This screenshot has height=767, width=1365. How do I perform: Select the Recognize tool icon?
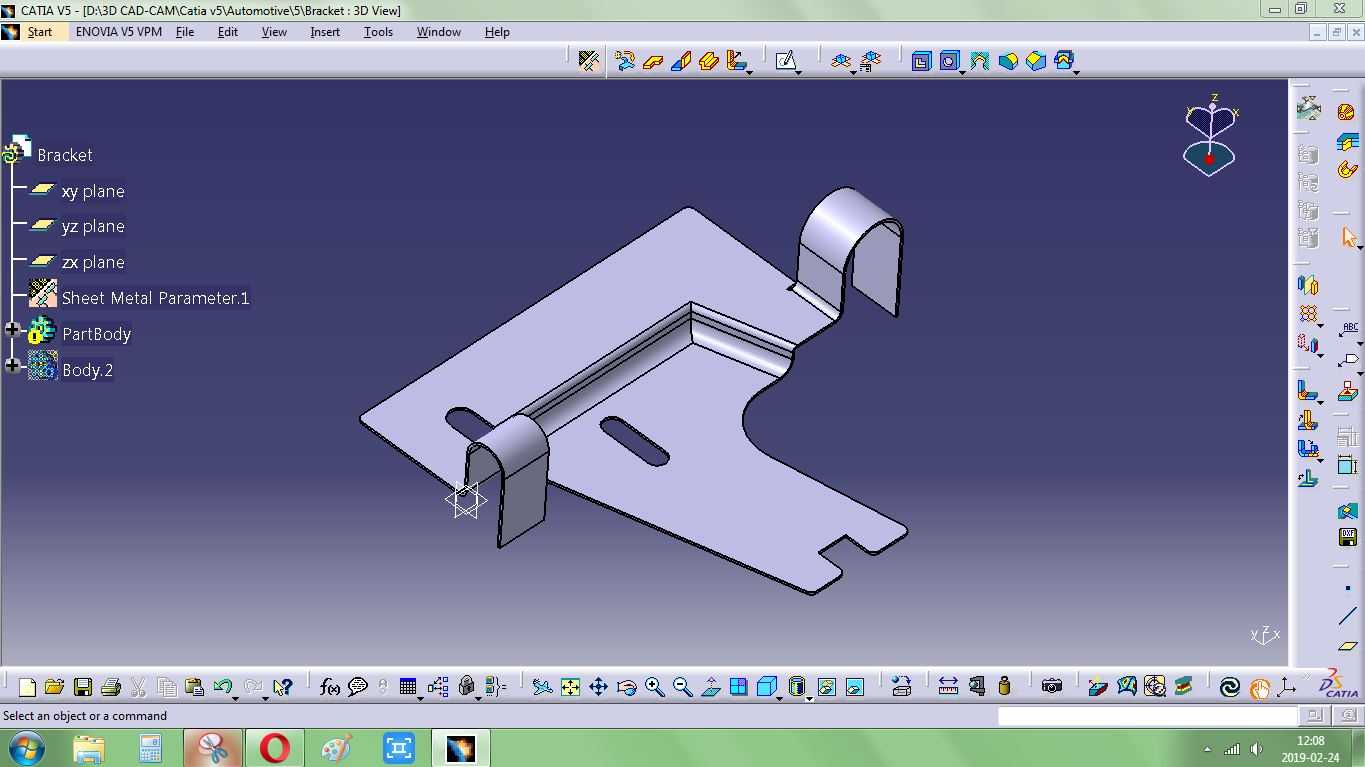click(625, 61)
